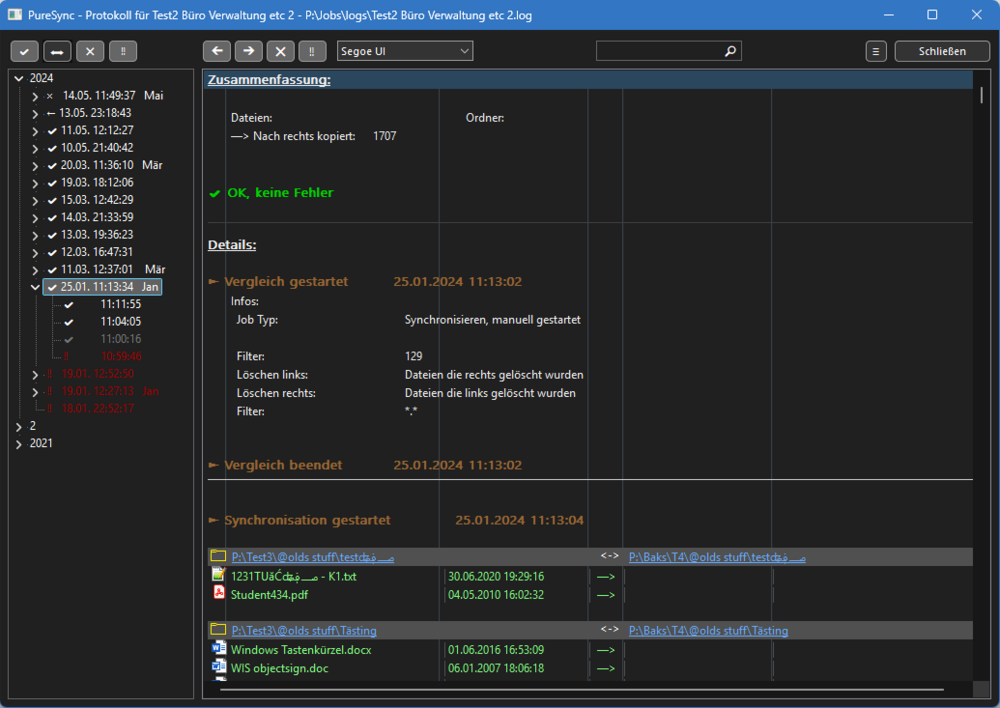Select log entry 19.03. 18:12:06
This screenshot has height=708, width=1000.
(x=97, y=182)
